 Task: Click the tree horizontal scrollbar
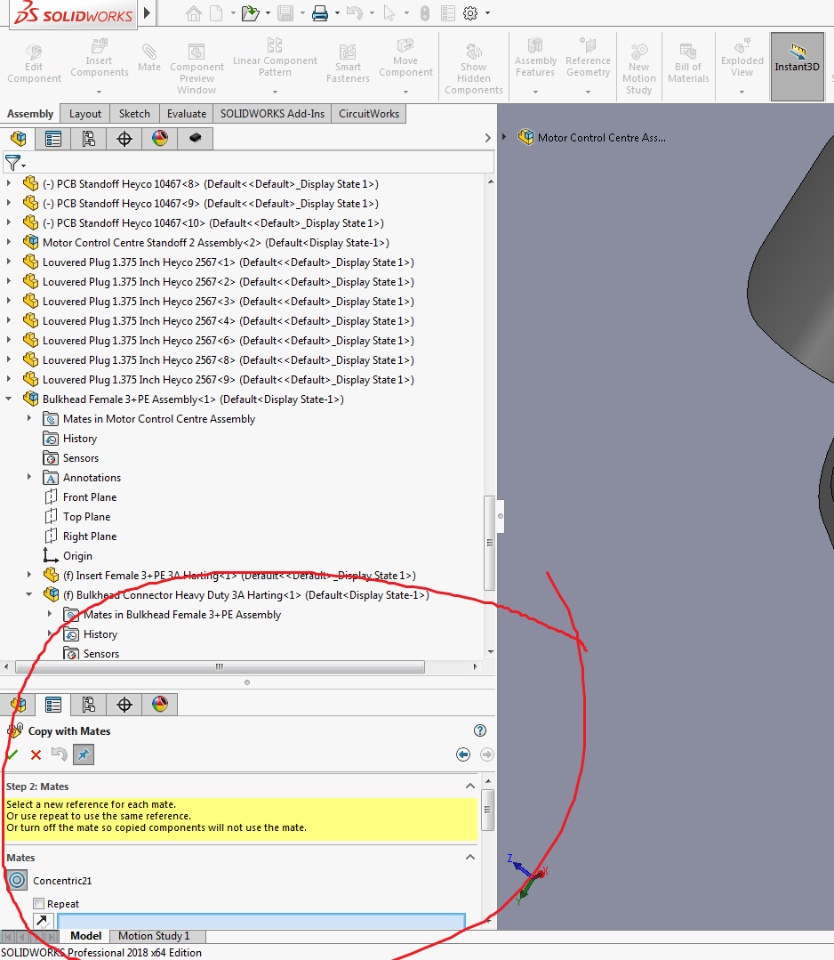(x=220, y=666)
